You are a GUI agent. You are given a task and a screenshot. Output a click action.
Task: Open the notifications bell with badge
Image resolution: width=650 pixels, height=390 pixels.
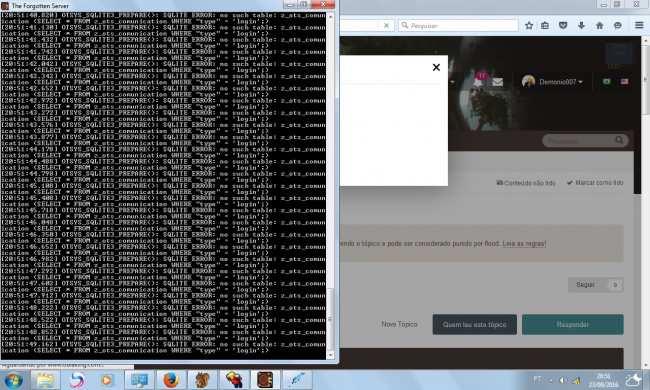click(x=479, y=80)
